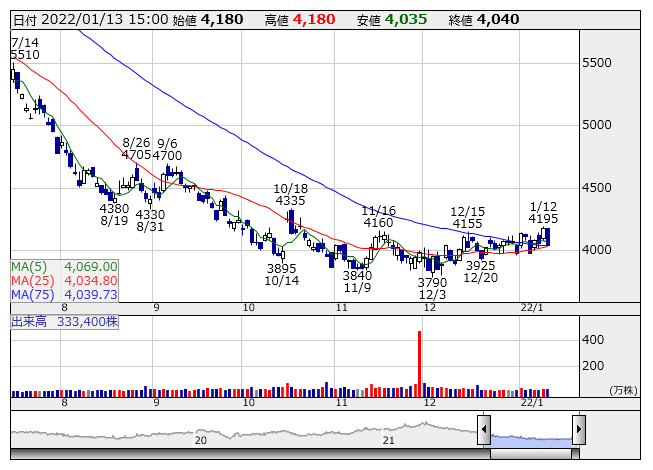Click the 4380 8/19 low label

coord(114,214)
